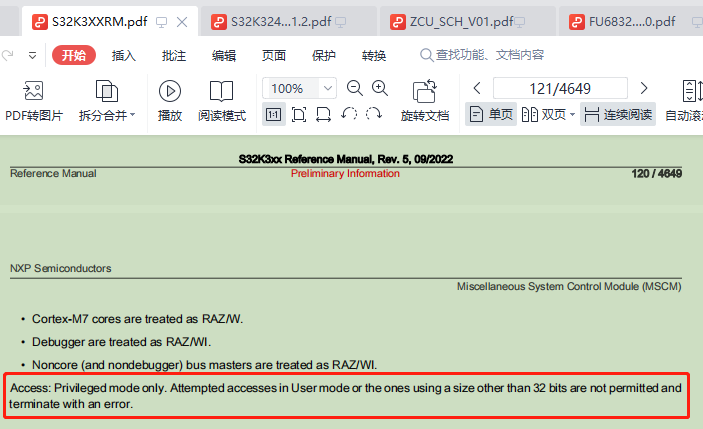
Task: Expand 双页 options dropdown arrow
Action: (572, 115)
